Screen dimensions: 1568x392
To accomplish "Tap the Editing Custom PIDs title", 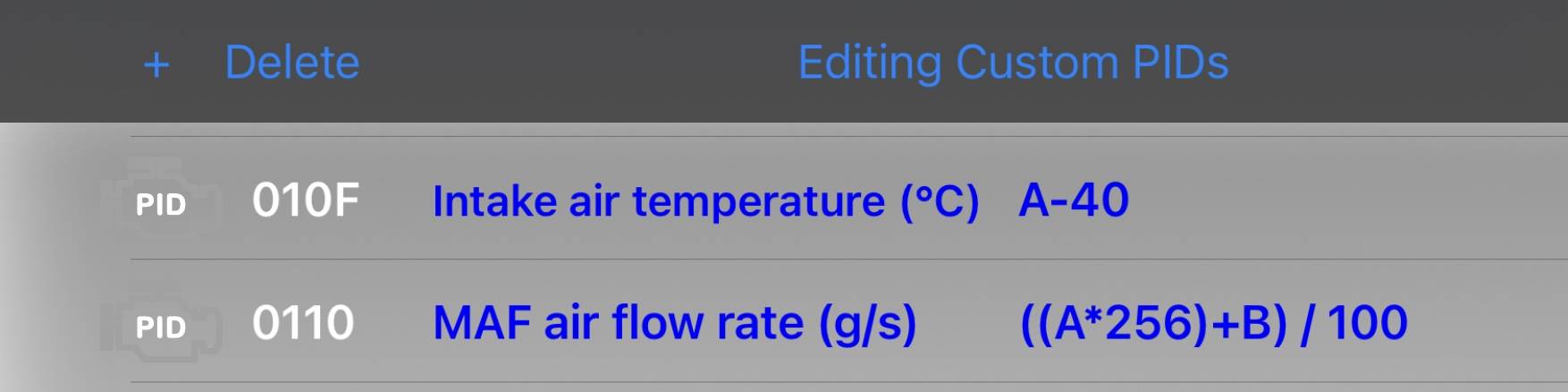I will coord(1013,63).
